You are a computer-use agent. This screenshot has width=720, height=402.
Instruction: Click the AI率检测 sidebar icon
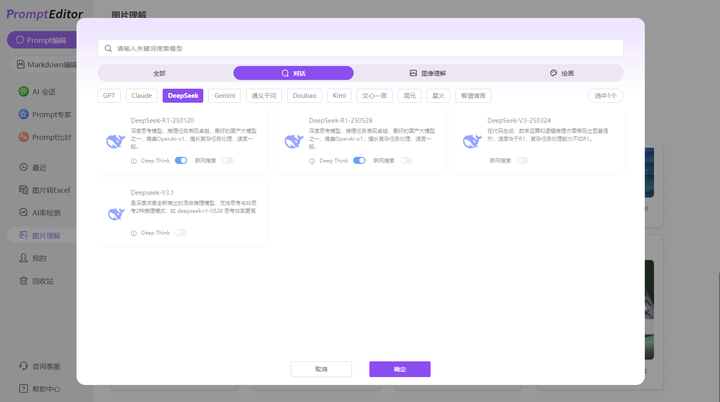click(23, 212)
